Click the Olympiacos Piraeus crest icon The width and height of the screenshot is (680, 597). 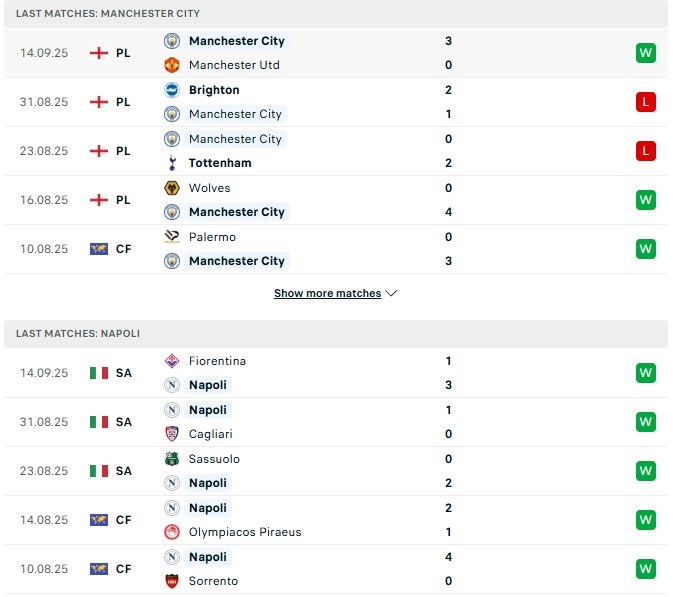click(x=171, y=532)
